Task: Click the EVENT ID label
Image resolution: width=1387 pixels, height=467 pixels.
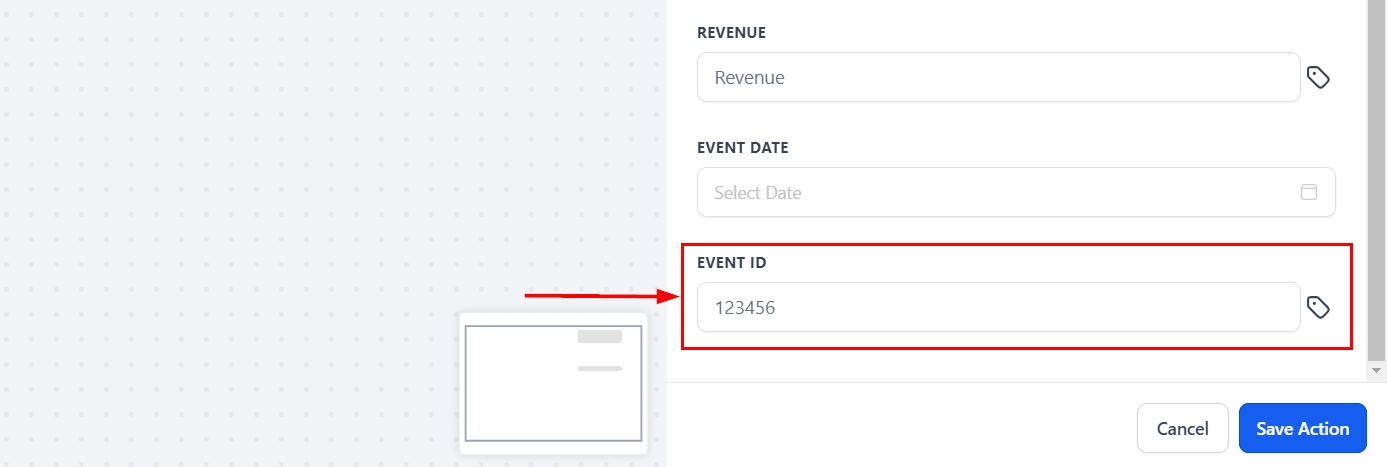Action: coord(730,263)
